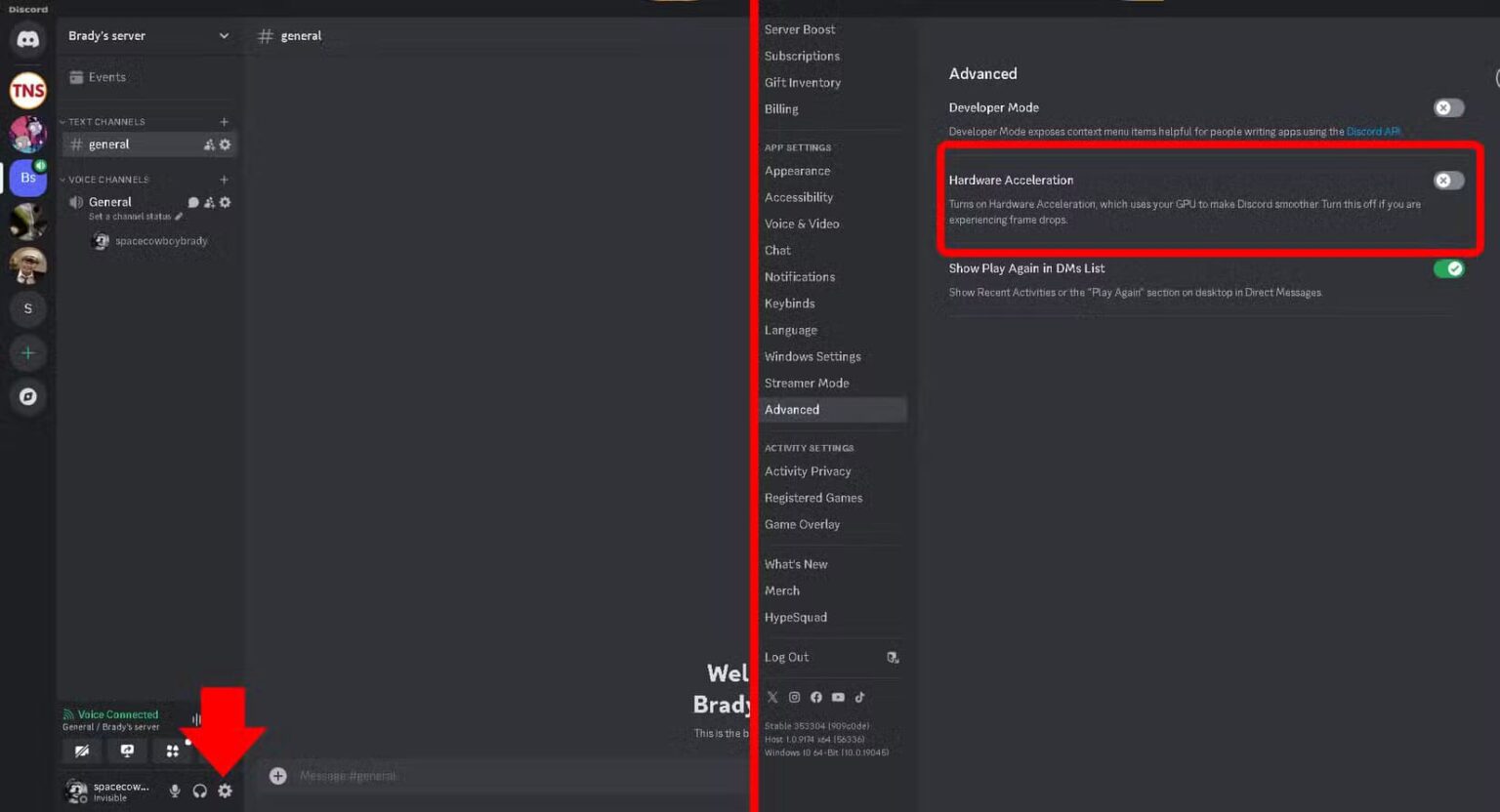This screenshot has height=812, width=1500.
Task: Deafen audio with headphones icon
Action: tap(200, 791)
